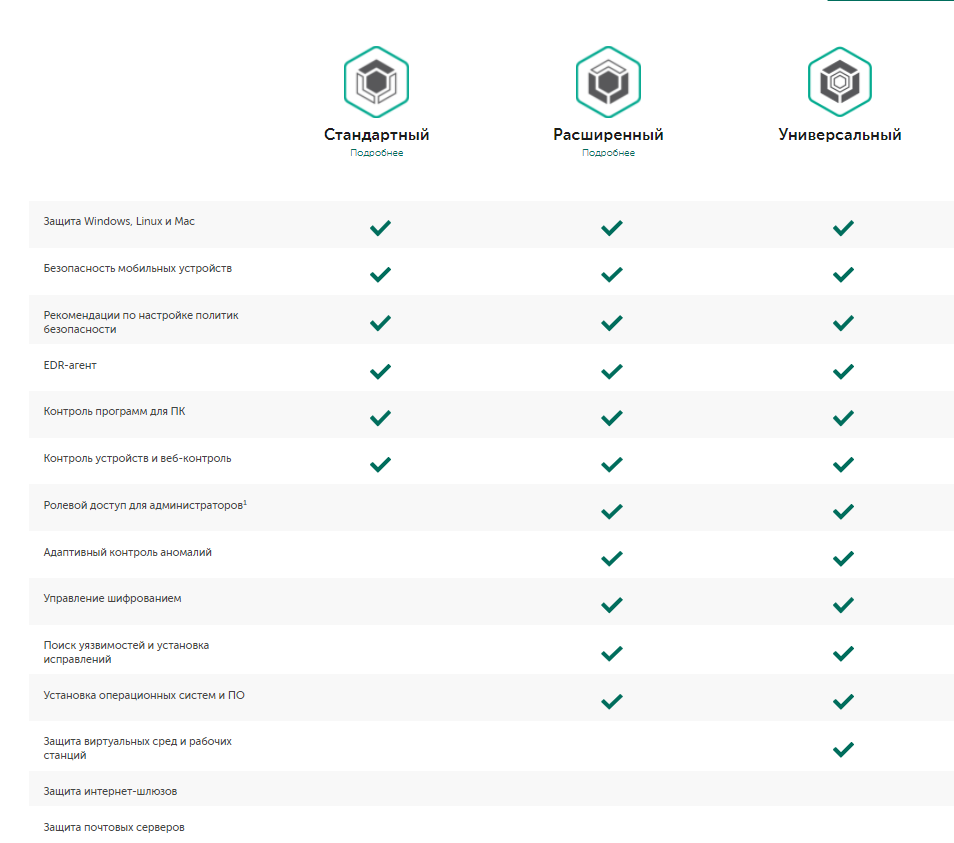
Task: Click Расширенный checkmark for Управление шифрованием
Action: [612, 604]
